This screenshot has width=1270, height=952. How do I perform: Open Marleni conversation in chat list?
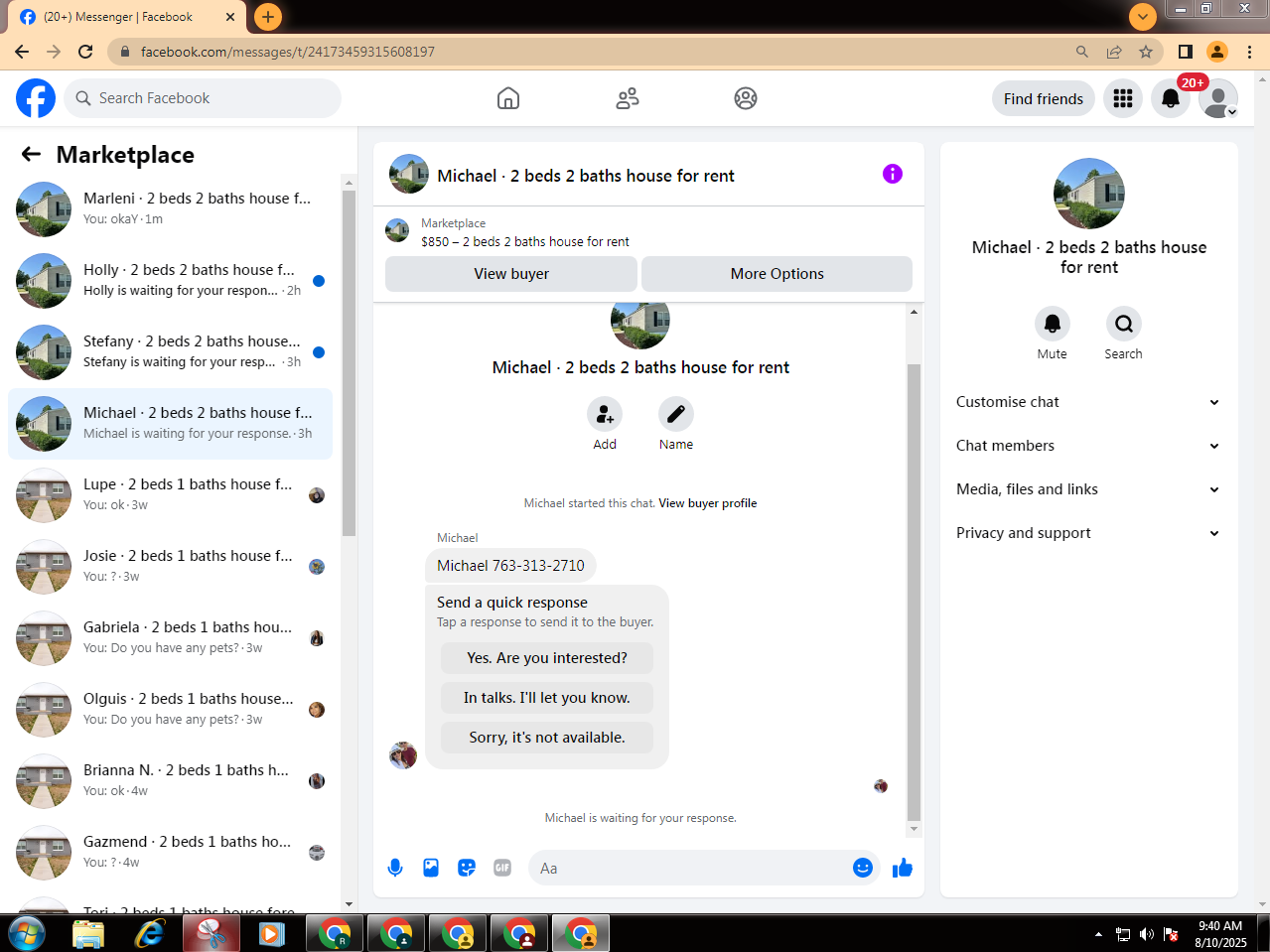[x=170, y=209]
